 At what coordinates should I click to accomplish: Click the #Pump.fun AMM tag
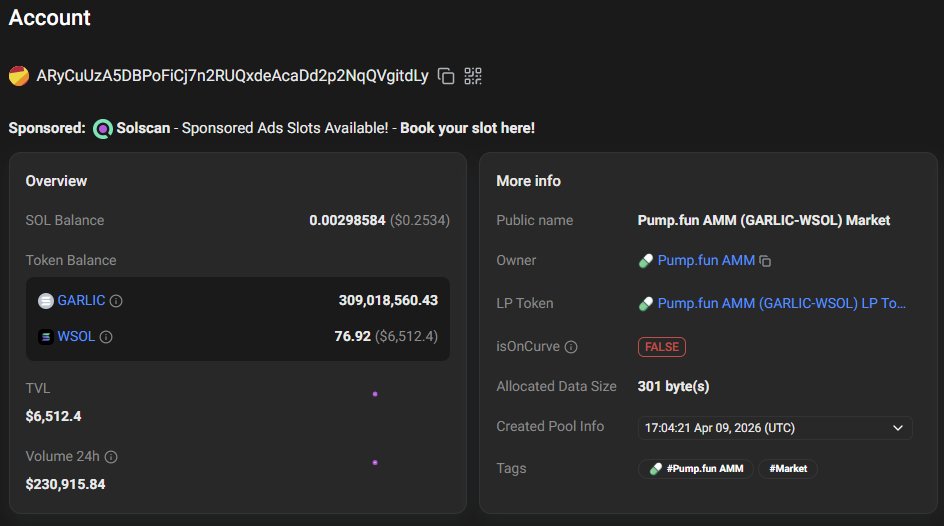point(696,468)
